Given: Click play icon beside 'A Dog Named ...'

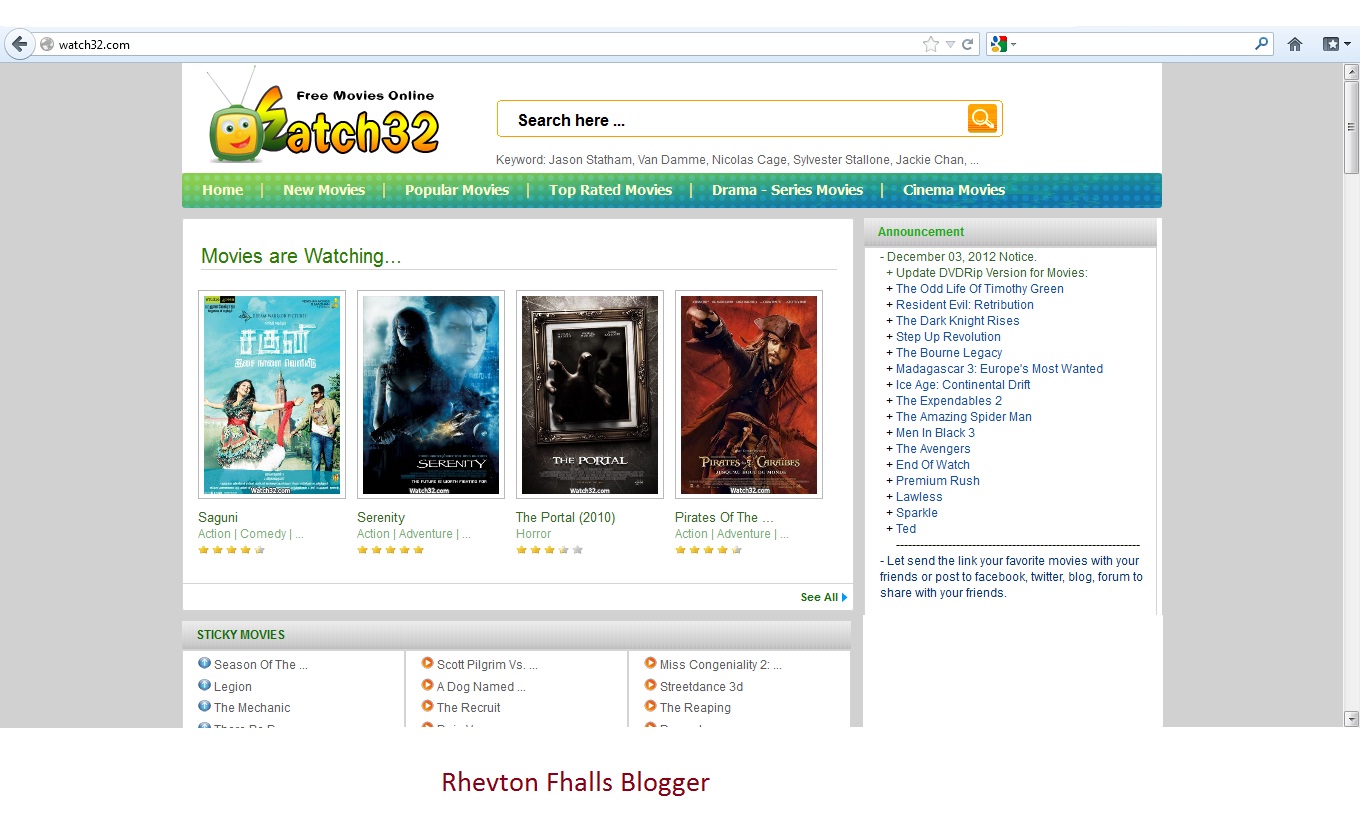Looking at the screenshot, I should click(x=427, y=685).
